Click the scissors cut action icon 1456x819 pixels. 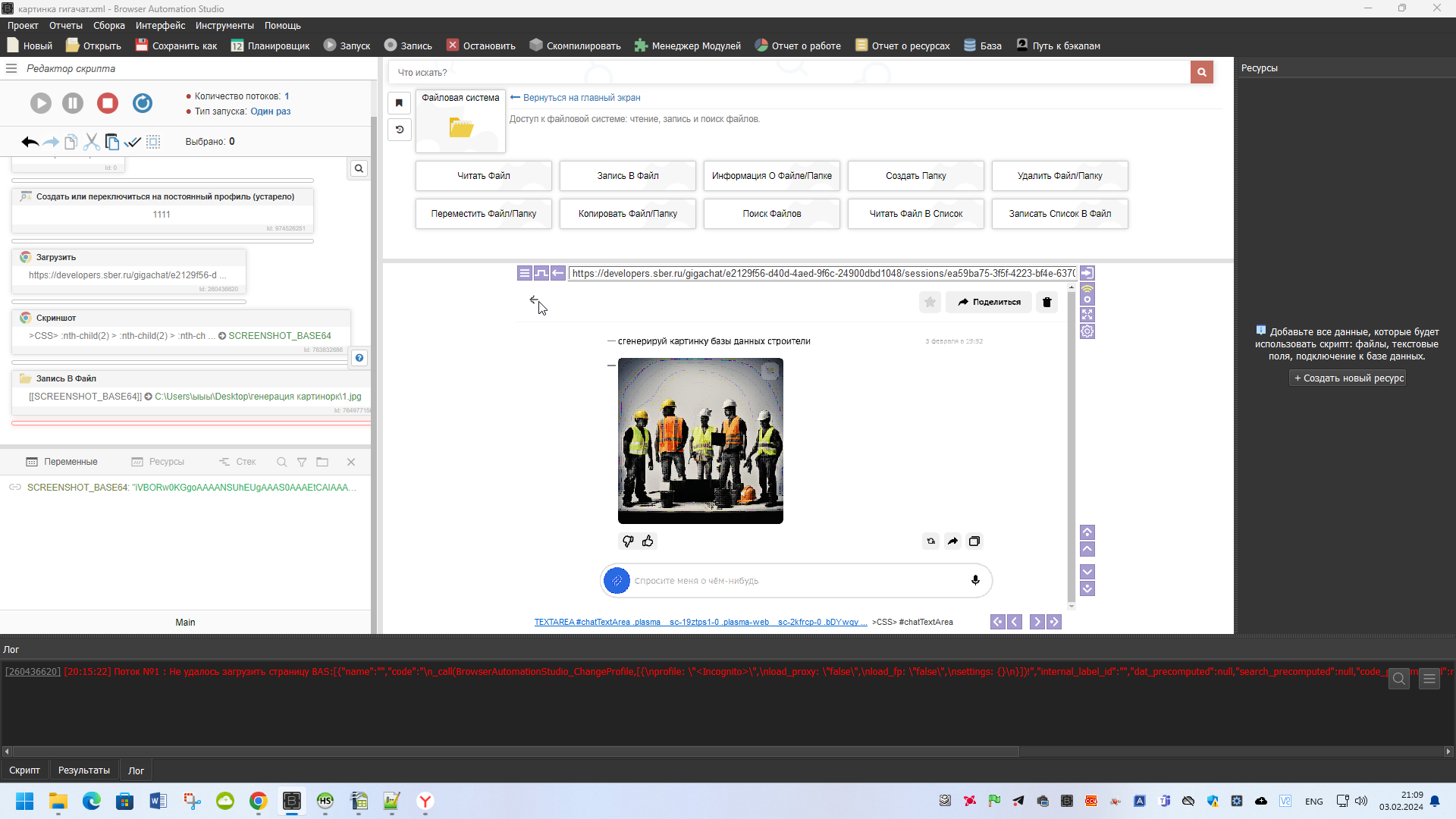[91, 142]
